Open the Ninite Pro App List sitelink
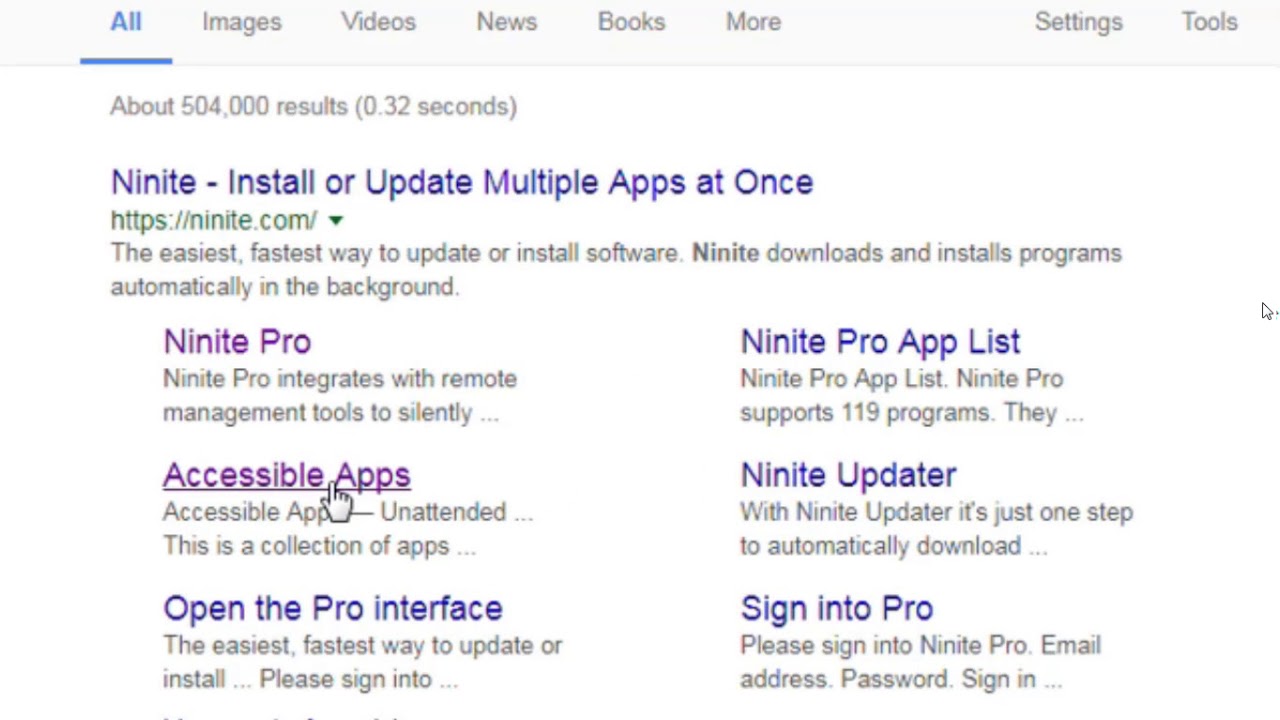The image size is (1280, 720). (x=880, y=342)
